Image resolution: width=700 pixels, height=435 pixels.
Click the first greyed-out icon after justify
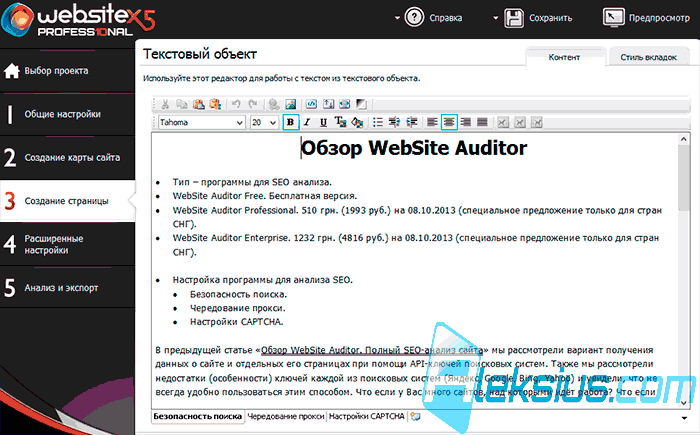(503, 122)
